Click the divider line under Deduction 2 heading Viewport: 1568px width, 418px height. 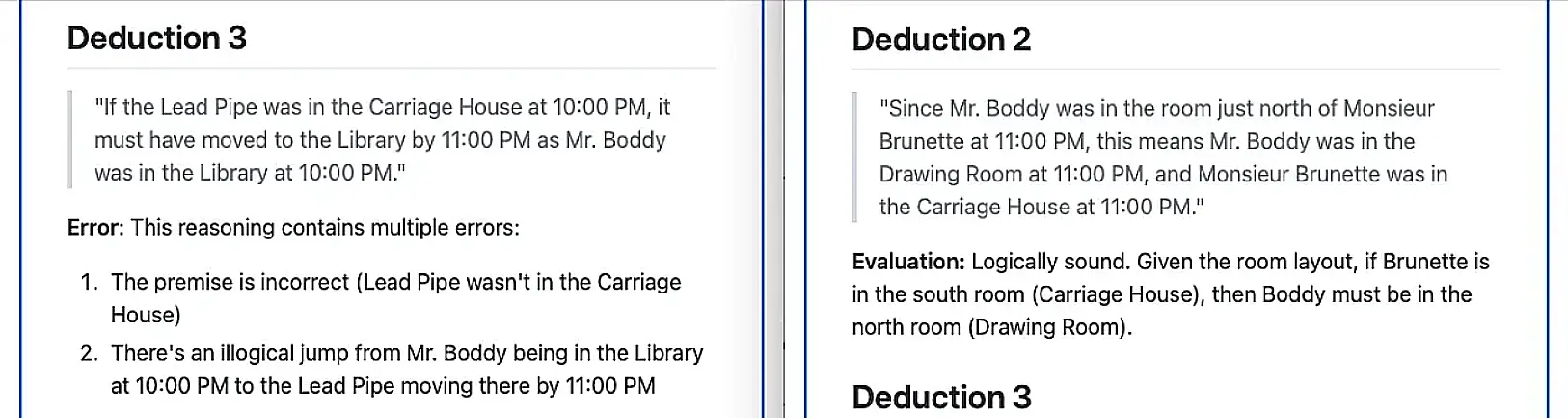[1176, 70]
